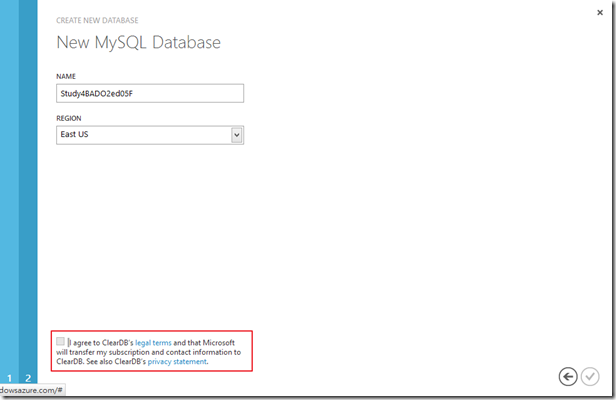
Task: Jump to wizard step 1
Action: [x=9, y=378]
